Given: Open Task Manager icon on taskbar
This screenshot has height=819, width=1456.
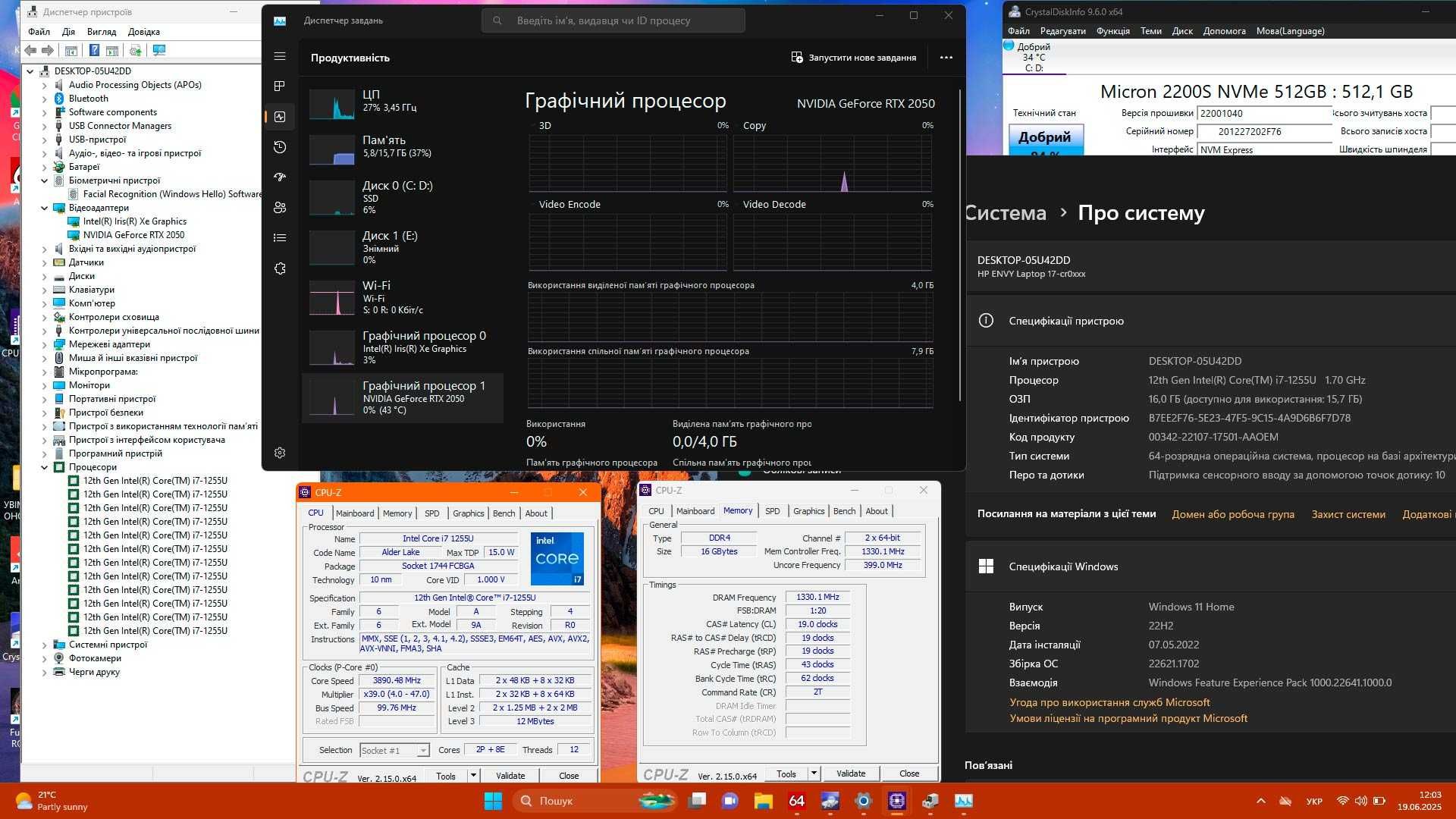Looking at the screenshot, I should pos(963,801).
